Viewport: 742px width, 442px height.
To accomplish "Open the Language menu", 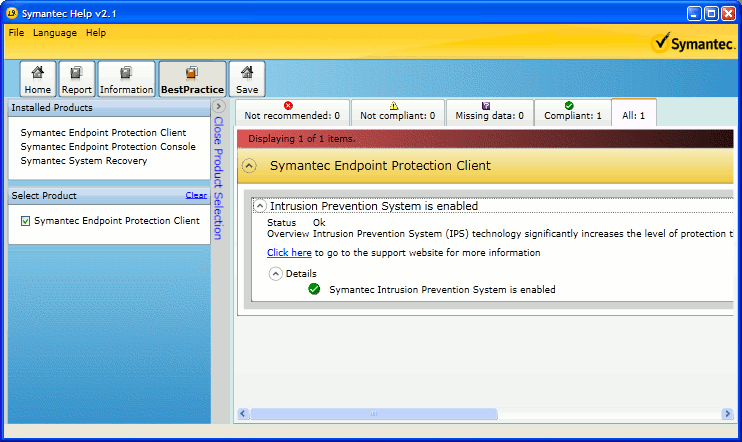I will [55, 33].
